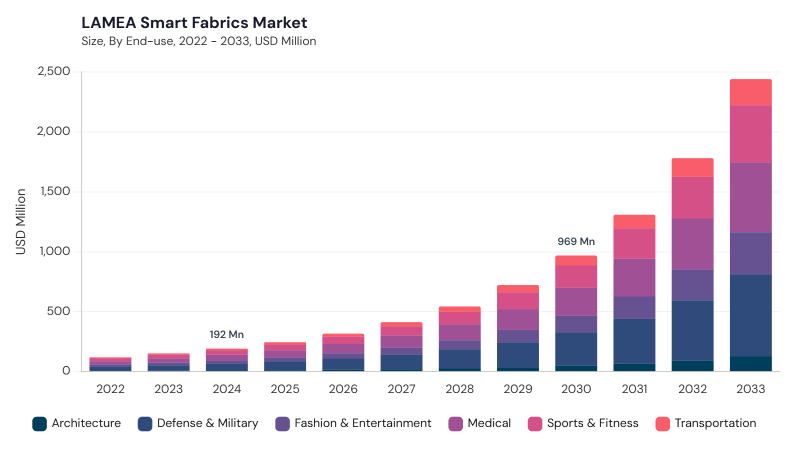This screenshot has width=800, height=450.
Task: Toggle the Defense & Military legend label
Action: point(208,423)
